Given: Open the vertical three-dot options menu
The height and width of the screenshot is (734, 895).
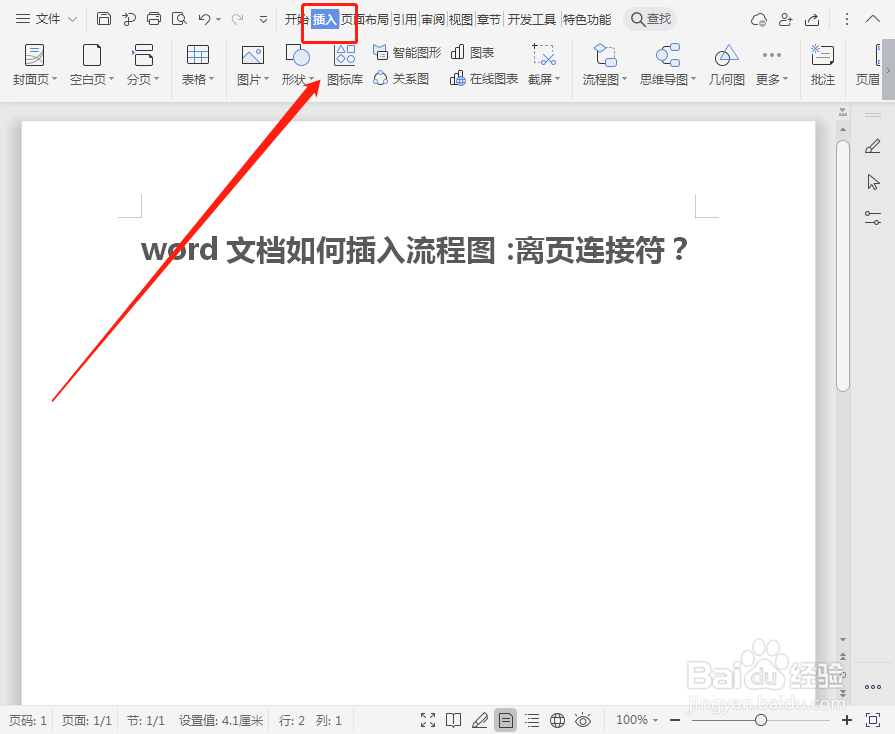Looking at the screenshot, I should point(846,19).
